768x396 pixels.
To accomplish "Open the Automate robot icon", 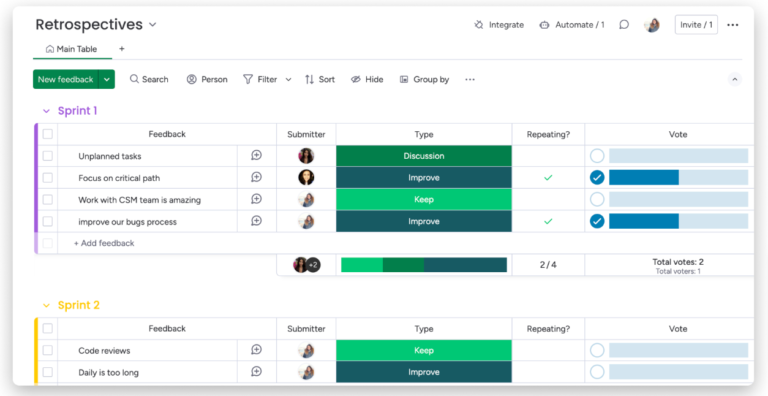I will click(x=544, y=25).
